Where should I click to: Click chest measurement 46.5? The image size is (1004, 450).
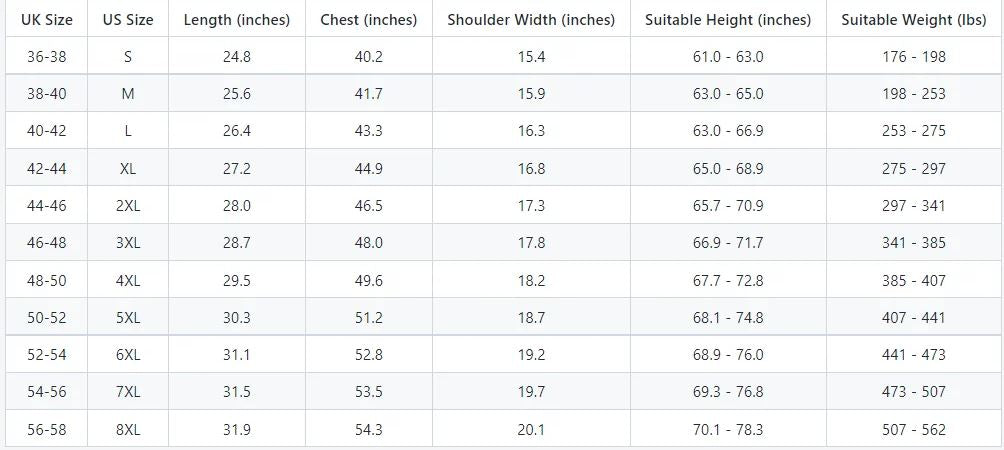point(369,206)
